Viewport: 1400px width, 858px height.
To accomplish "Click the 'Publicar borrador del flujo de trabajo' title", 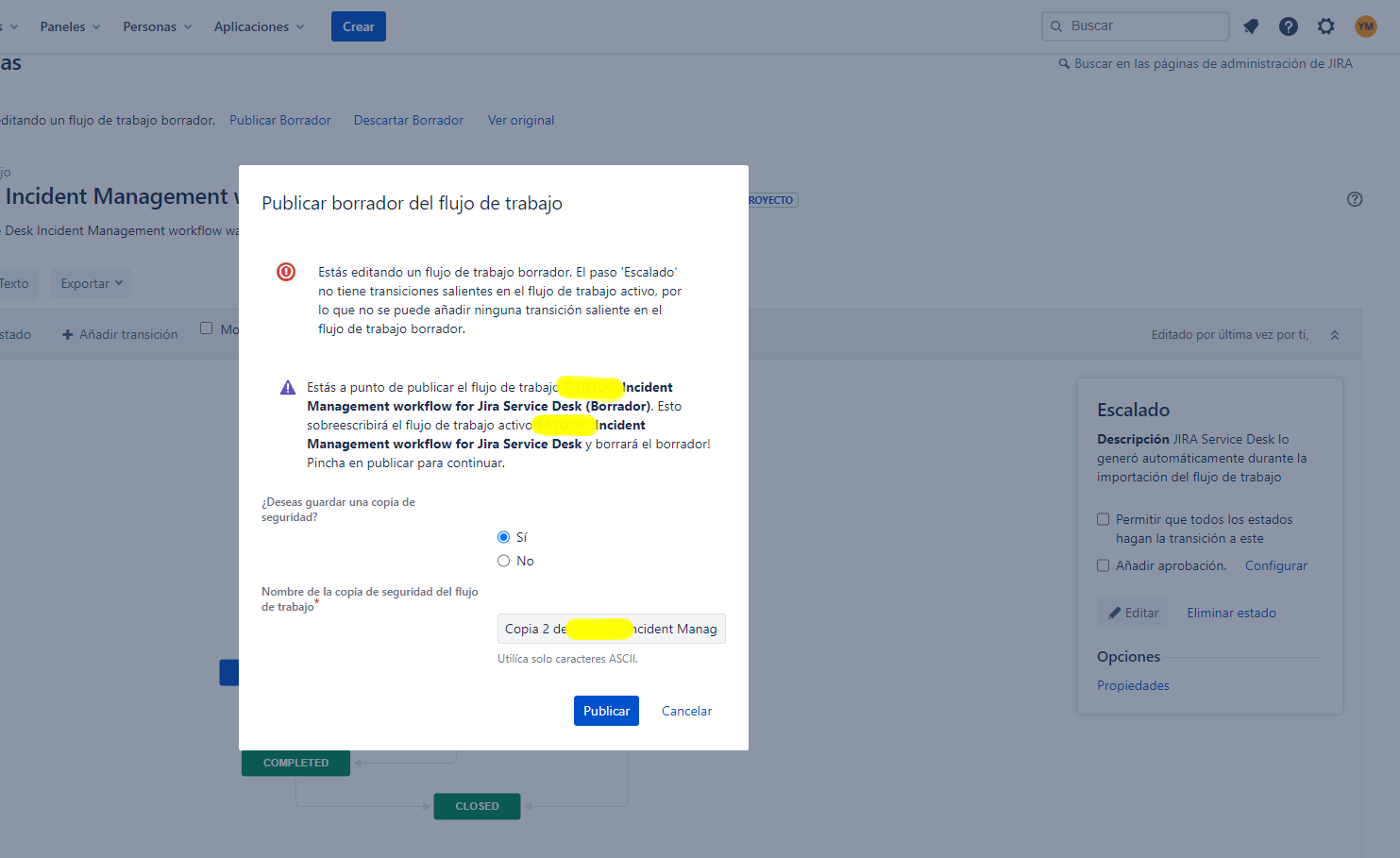I will (x=412, y=203).
